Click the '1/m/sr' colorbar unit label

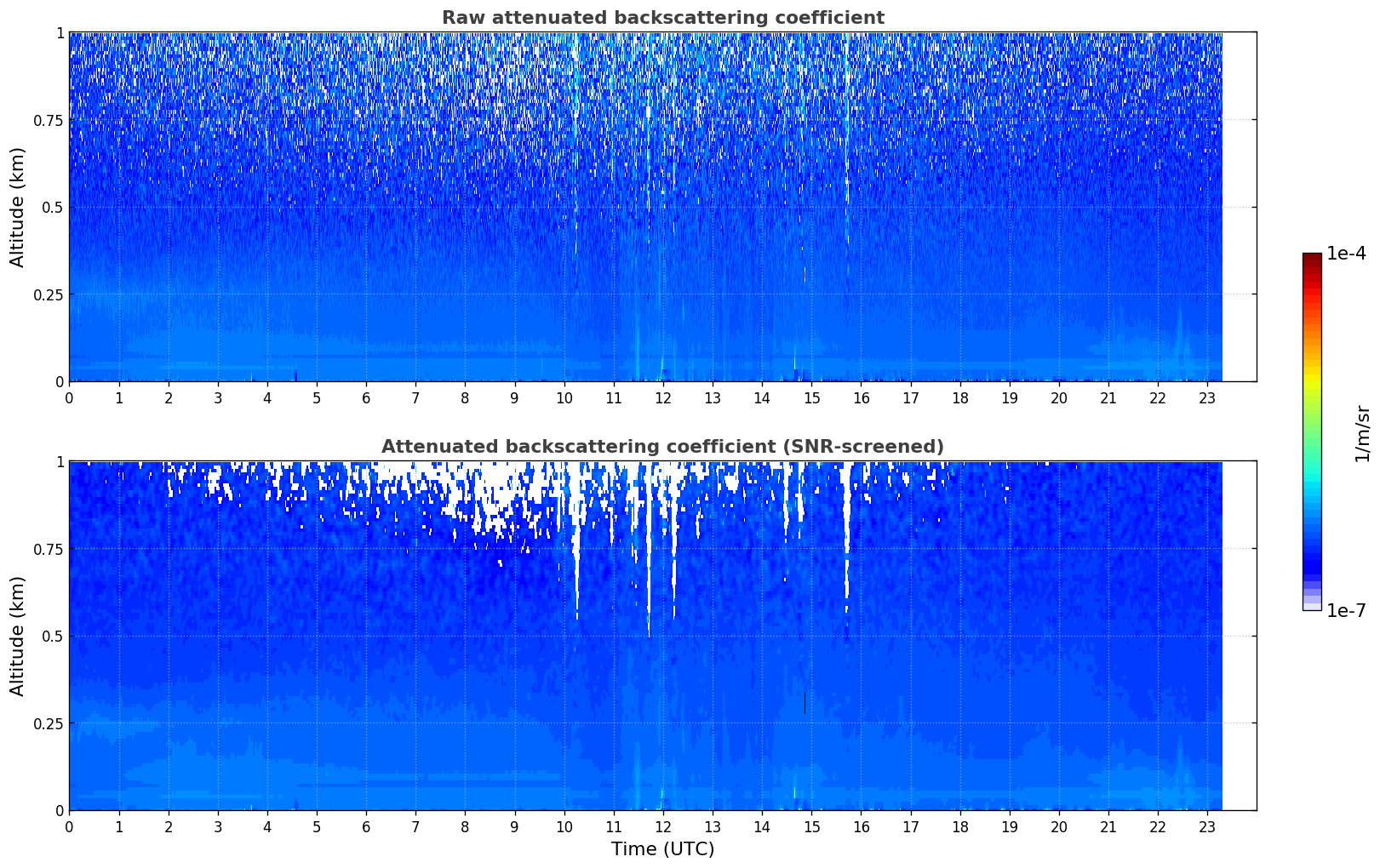1362,432
